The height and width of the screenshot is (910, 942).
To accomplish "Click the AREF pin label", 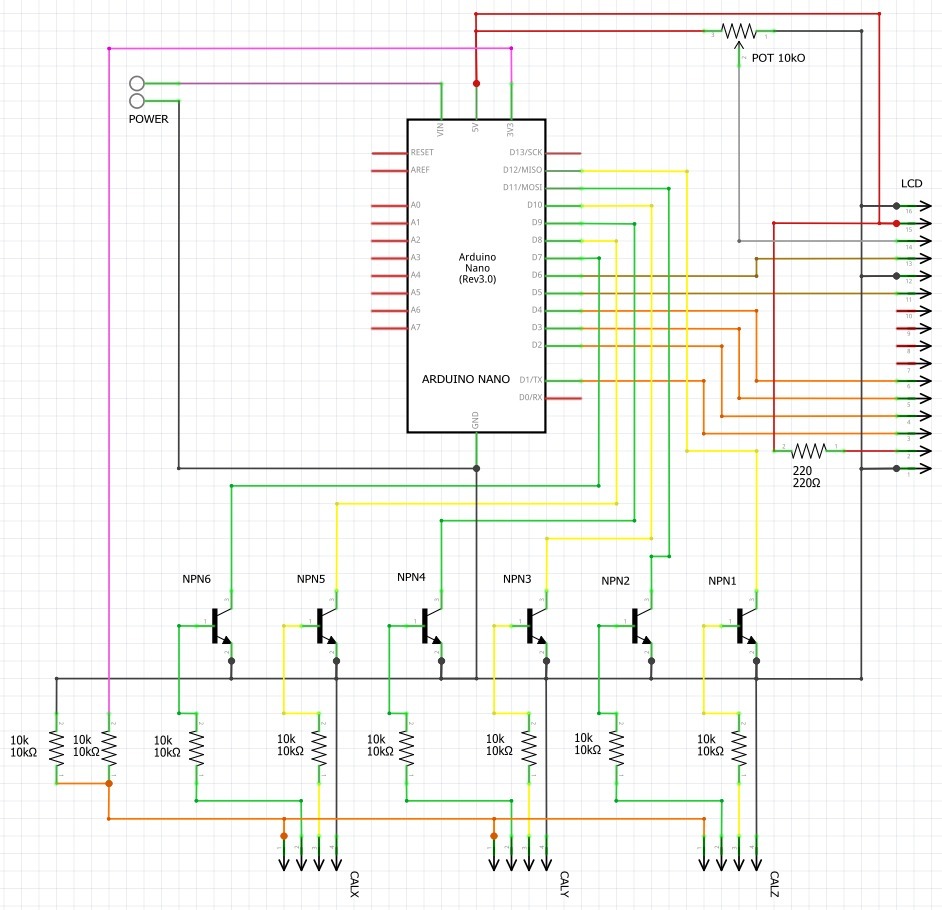I will (420, 170).
